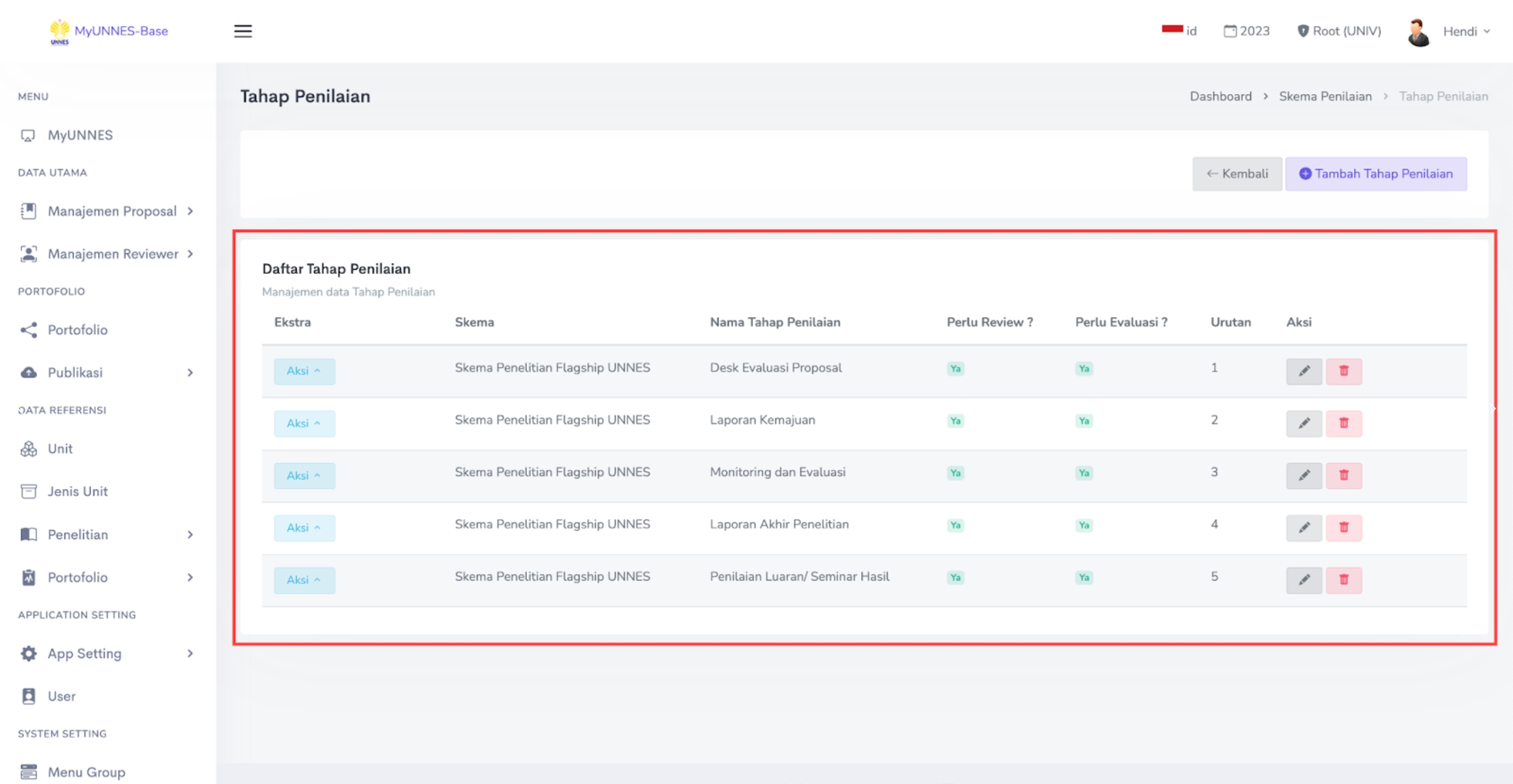Open Aksi dropdown for Desk Evaluasi Proposal

click(x=304, y=371)
